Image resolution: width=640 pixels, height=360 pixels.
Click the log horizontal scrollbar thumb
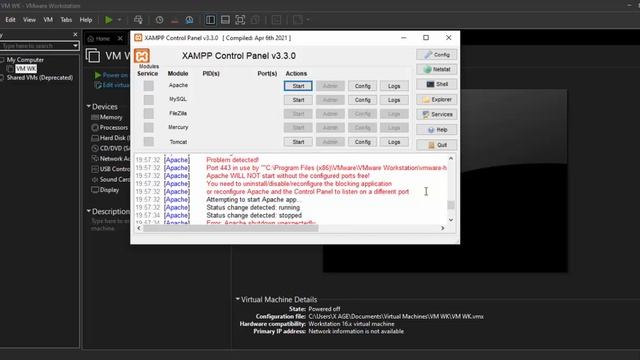[x=231, y=228]
